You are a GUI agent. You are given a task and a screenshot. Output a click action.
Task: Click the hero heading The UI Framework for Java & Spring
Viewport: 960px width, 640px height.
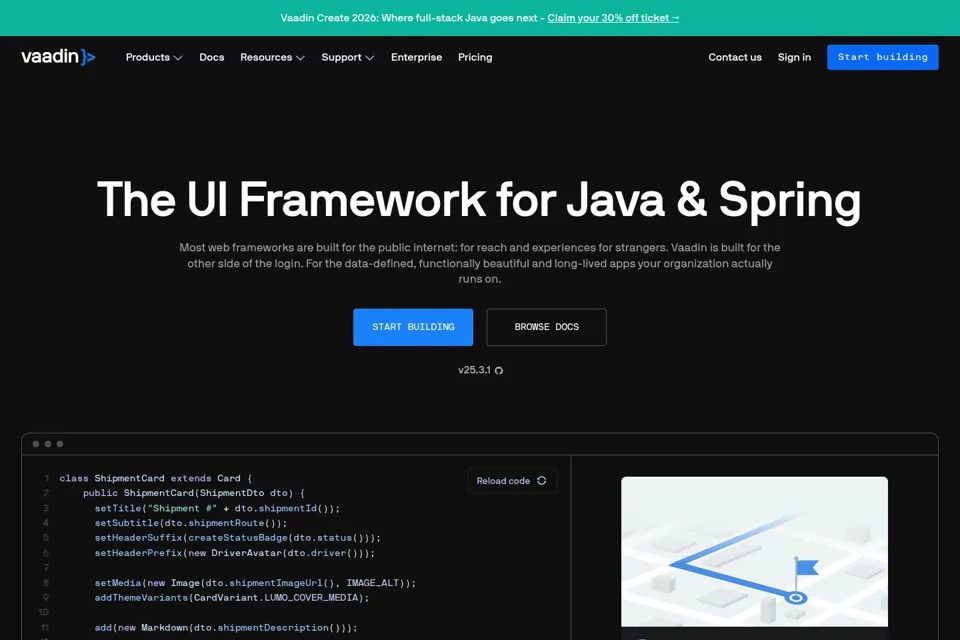[479, 200]
